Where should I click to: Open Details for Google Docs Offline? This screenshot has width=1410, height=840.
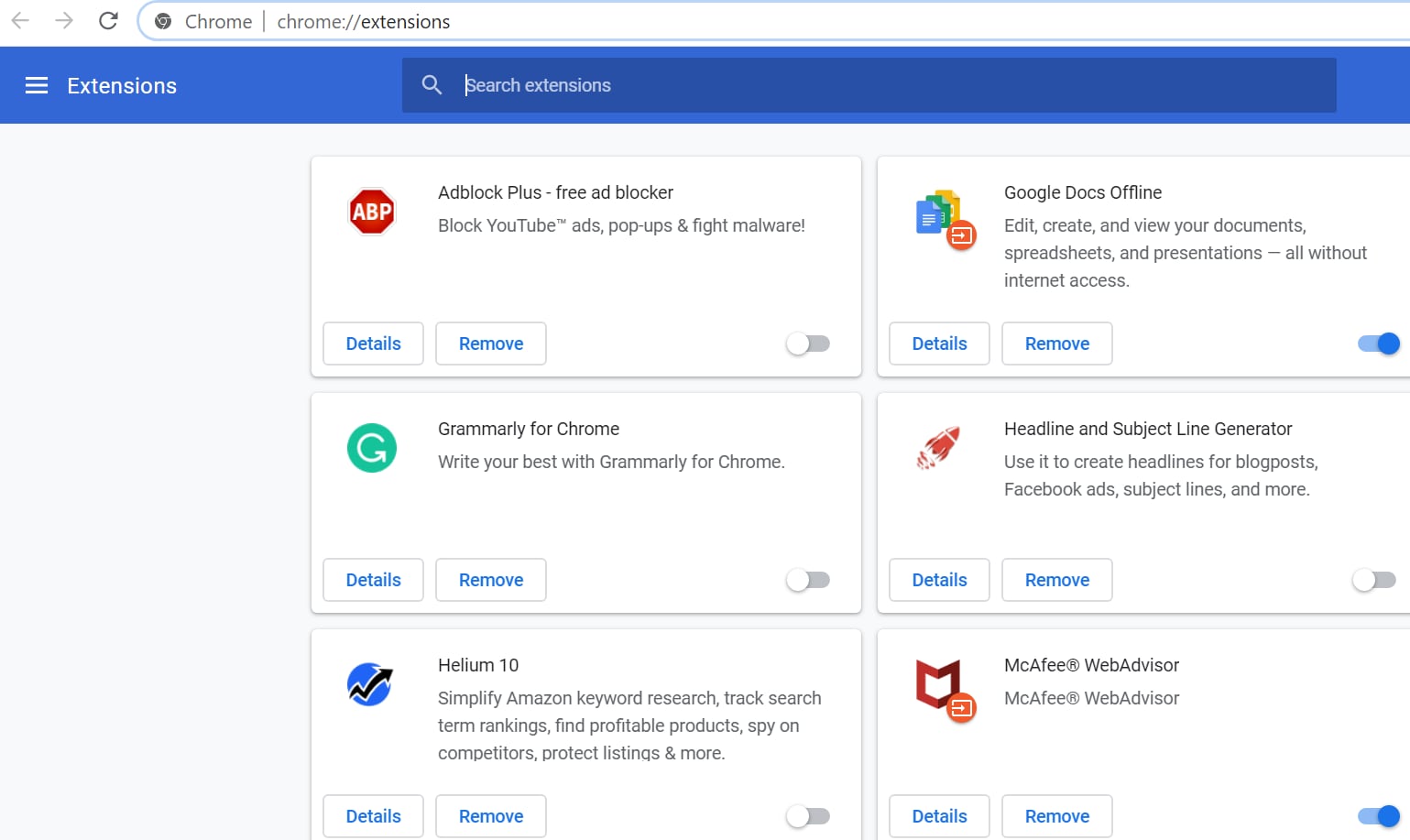click(940, 344)
